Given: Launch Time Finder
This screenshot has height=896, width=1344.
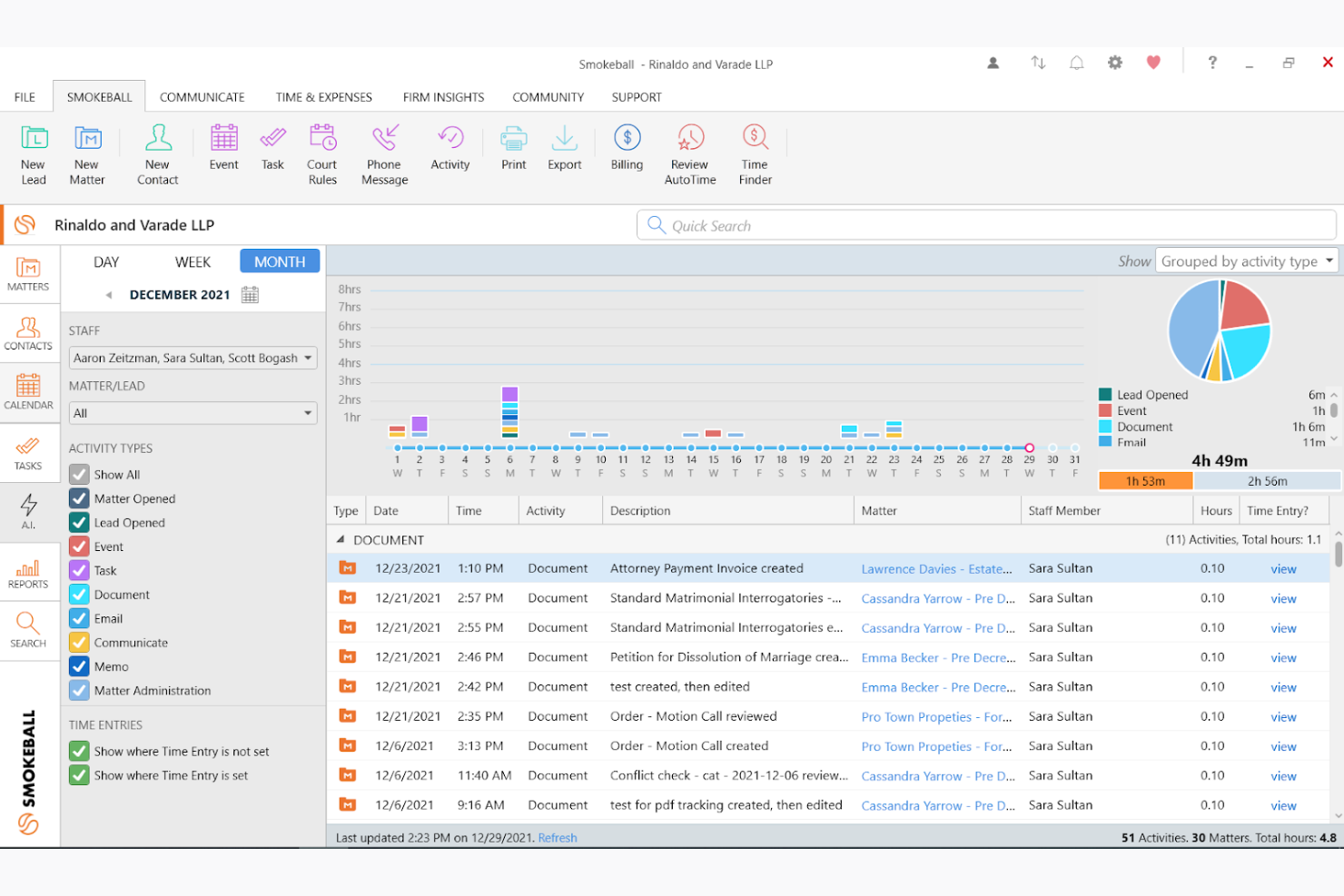Looking at the screenshot, I should click(756, 154).
